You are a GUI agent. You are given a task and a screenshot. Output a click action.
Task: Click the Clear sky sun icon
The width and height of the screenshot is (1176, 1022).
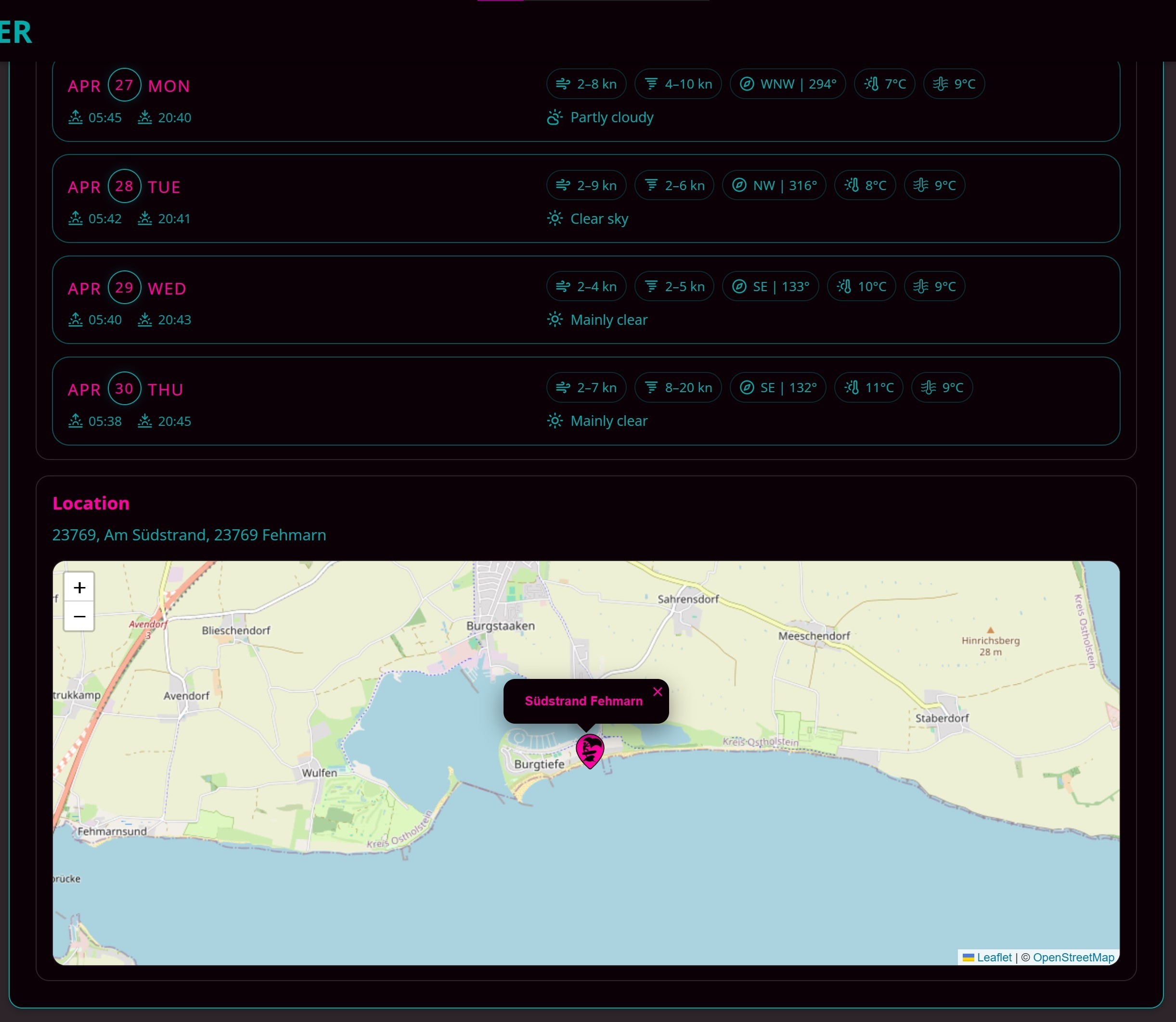click(x=555, y=218)
